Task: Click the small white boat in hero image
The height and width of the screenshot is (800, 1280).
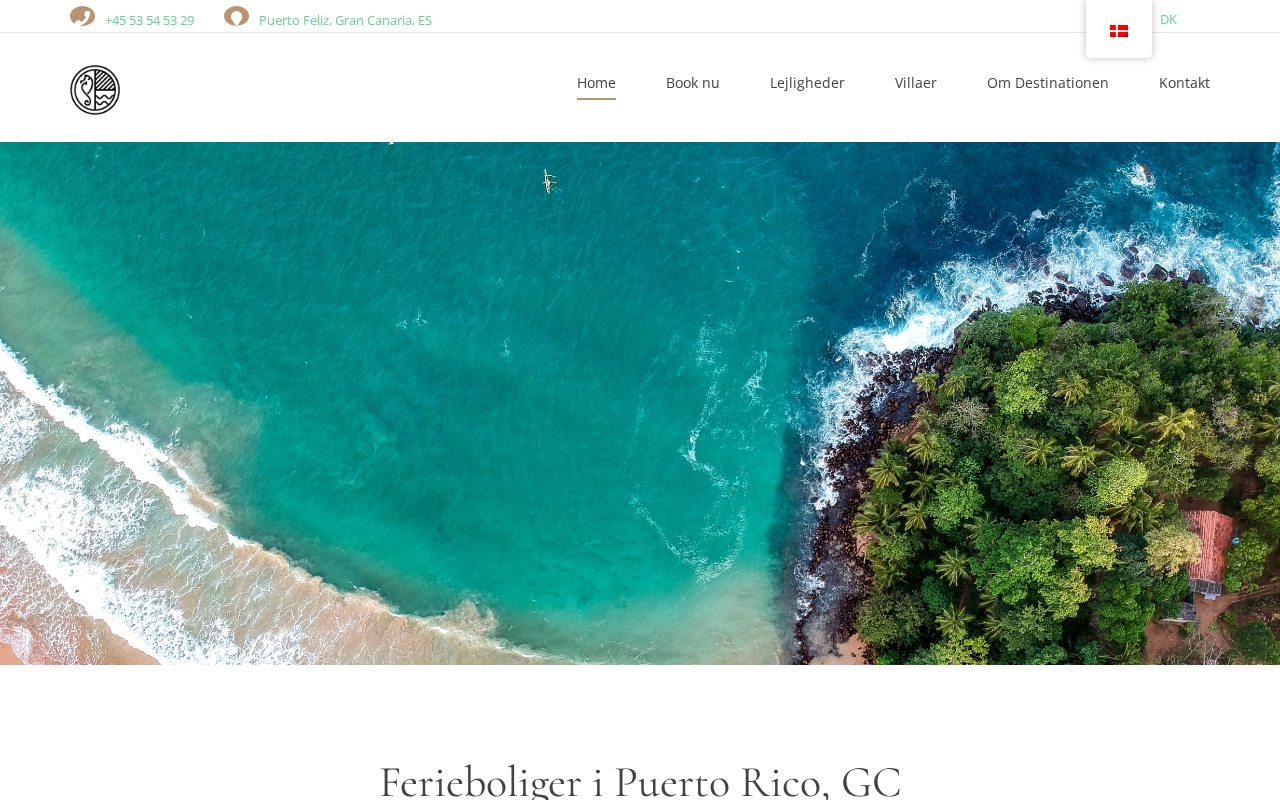Action: (x=548, y=181)
